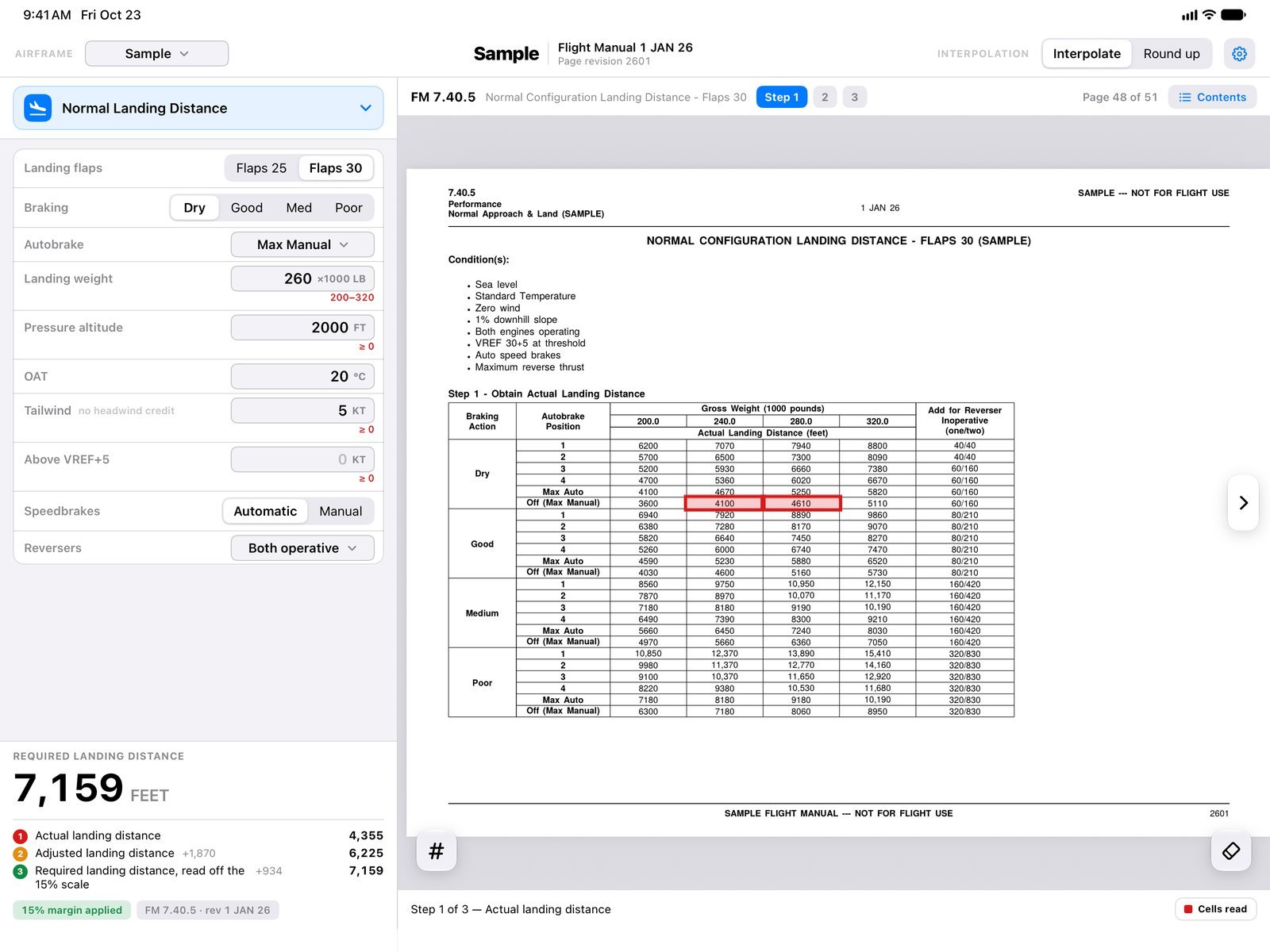Open the Contents button
The height and width of the screenshot is (952, 1270).
click(1212, 97)
